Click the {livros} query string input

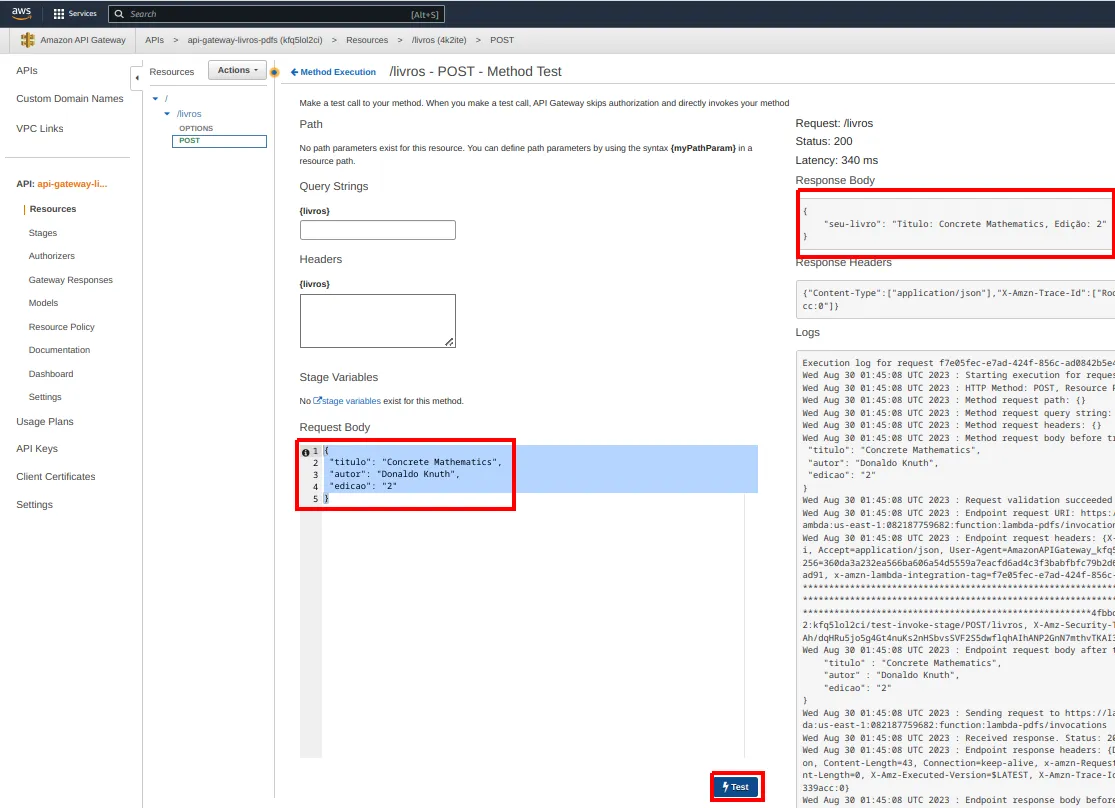click(378, 230)
